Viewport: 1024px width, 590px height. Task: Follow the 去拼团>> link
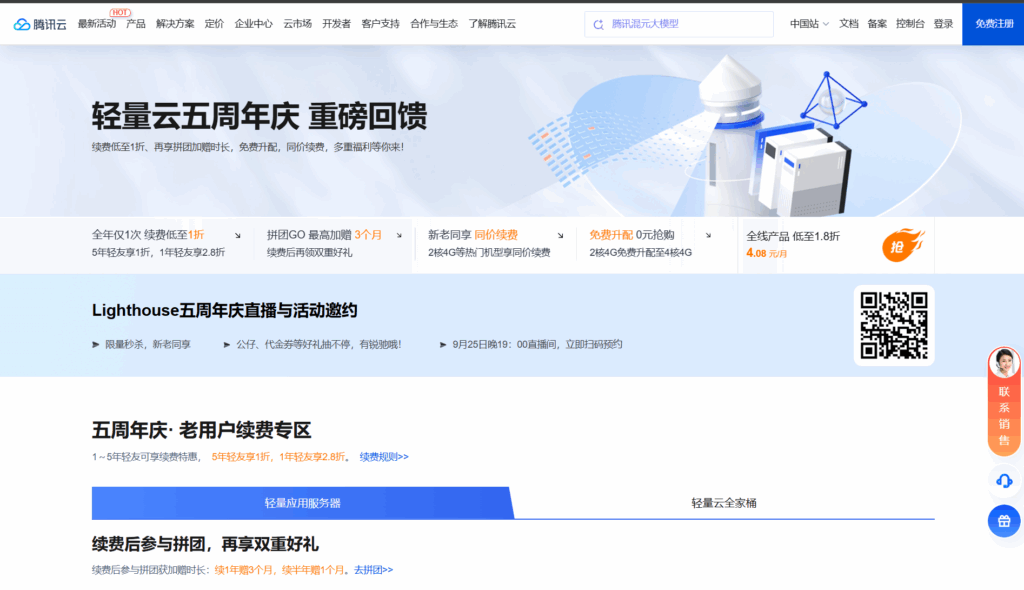(373, 570)
